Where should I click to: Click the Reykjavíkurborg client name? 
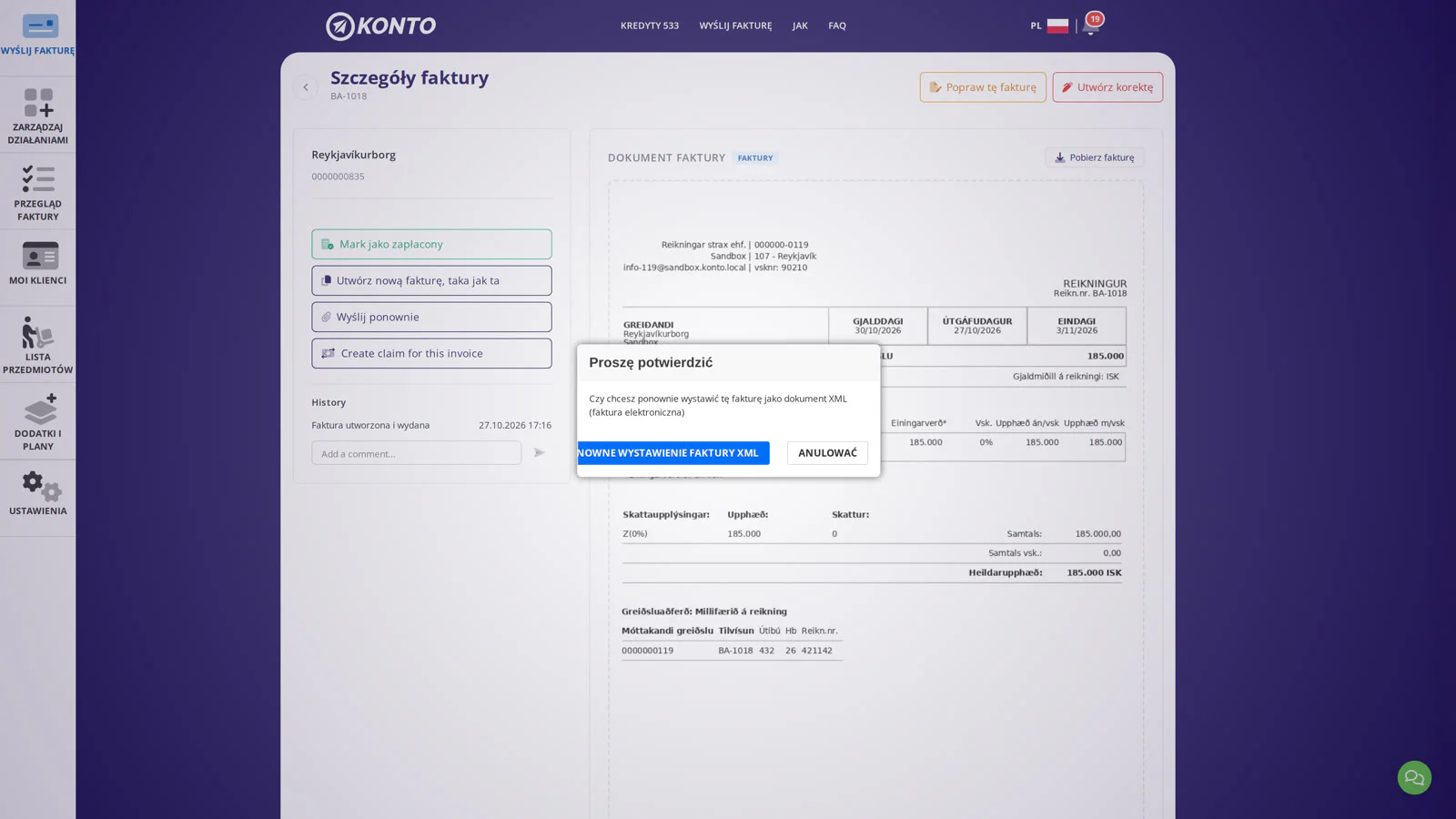(x=354, y=155)
